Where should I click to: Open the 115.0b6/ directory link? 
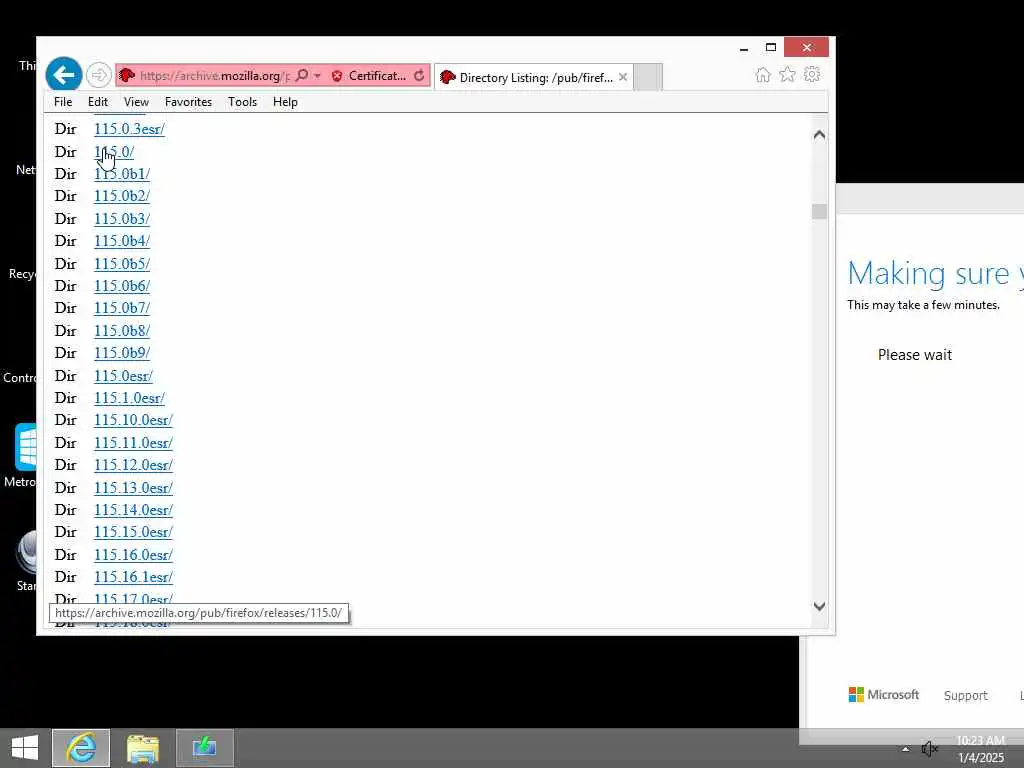(x=122, y=286)
